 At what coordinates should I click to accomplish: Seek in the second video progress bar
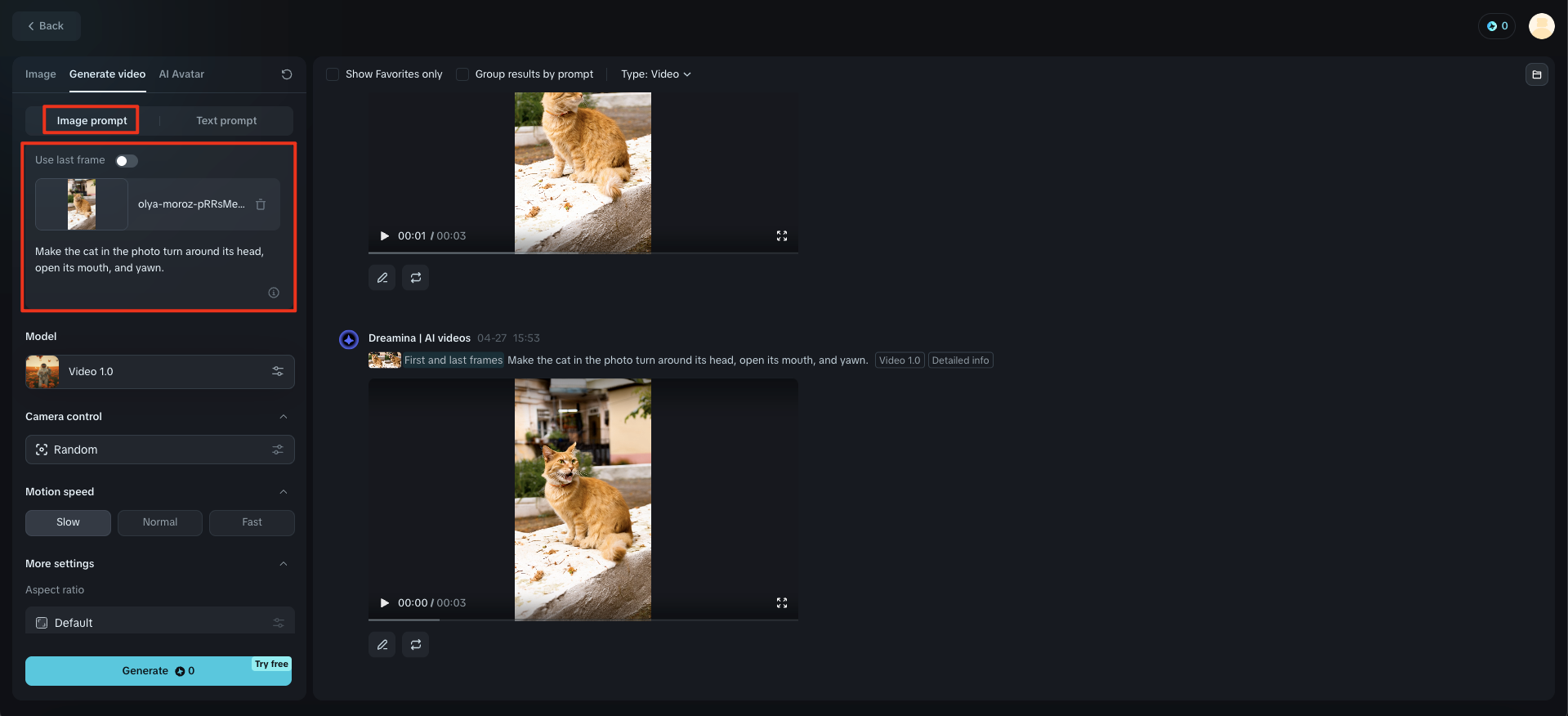pos(583,620)
